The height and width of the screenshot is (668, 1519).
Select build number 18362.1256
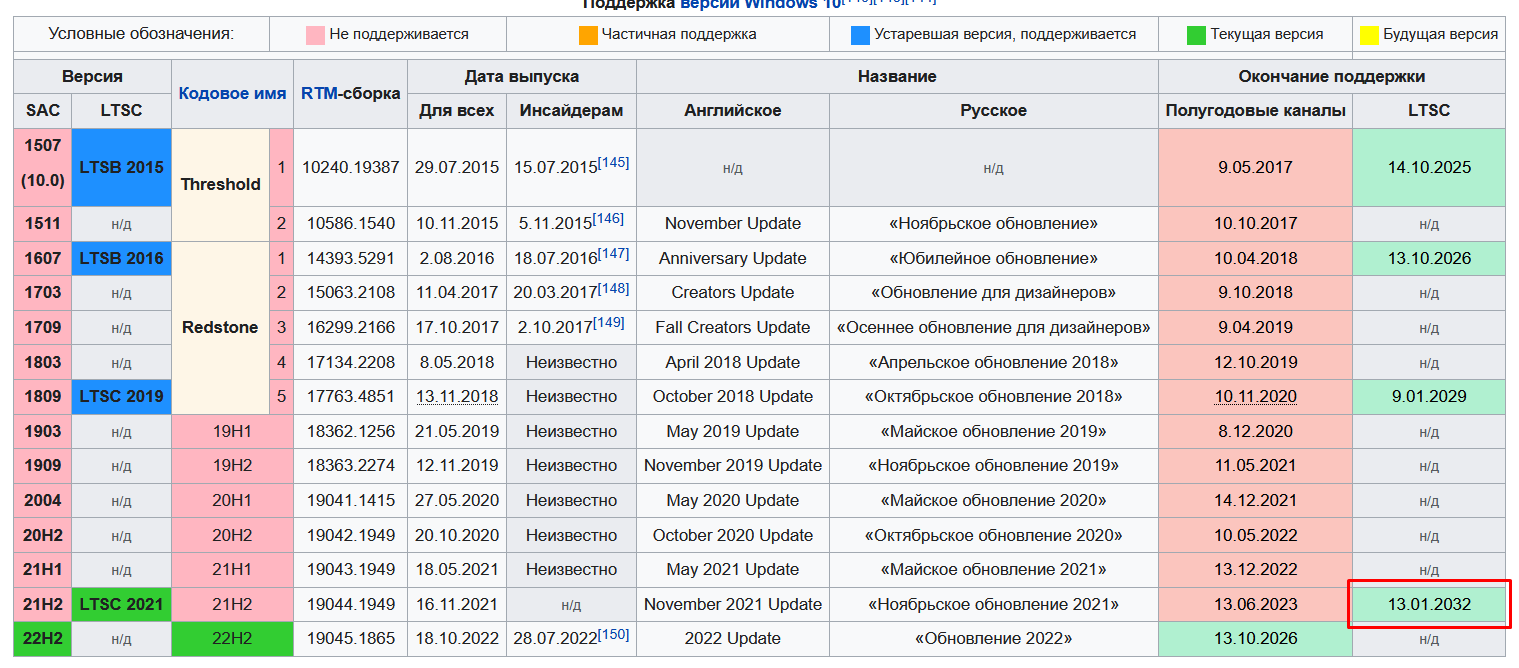pos(350,431)
